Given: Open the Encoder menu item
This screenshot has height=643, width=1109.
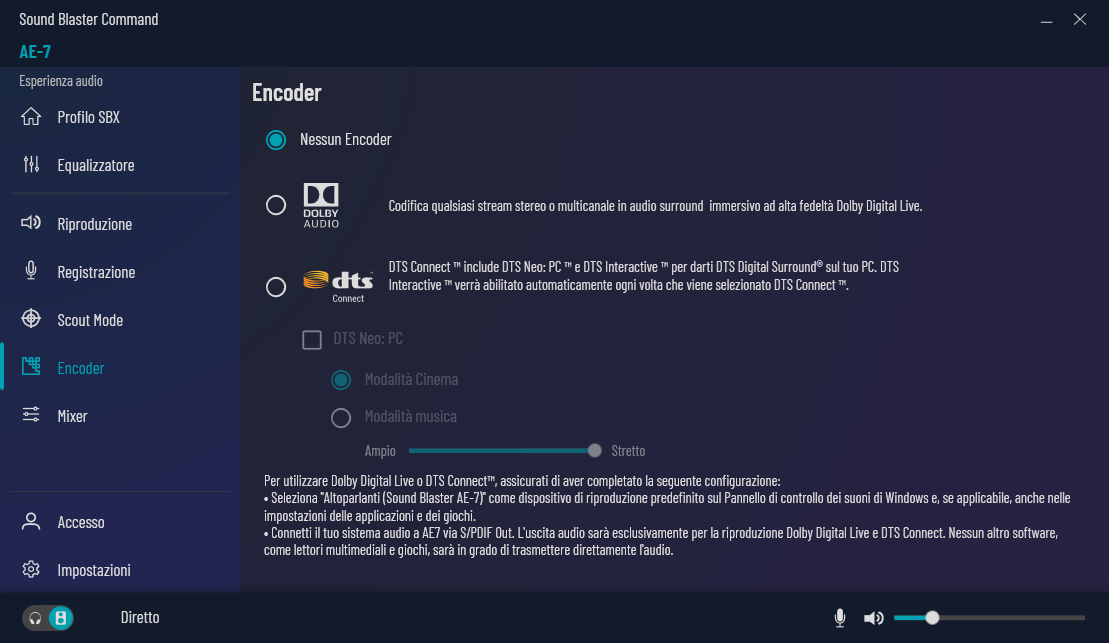Looking at the screenshot, I should click(80, 368).
